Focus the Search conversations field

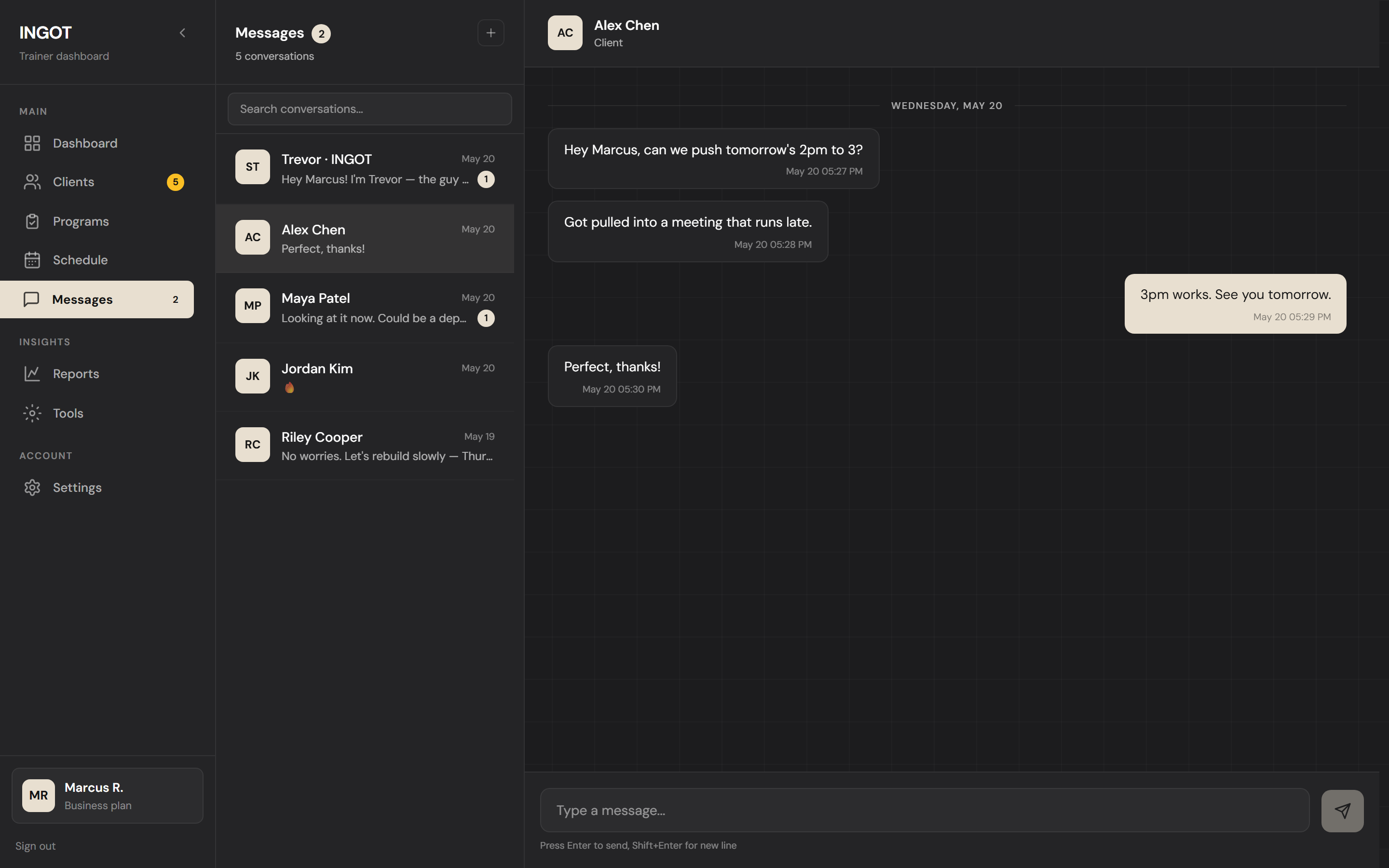pos(369,109)
